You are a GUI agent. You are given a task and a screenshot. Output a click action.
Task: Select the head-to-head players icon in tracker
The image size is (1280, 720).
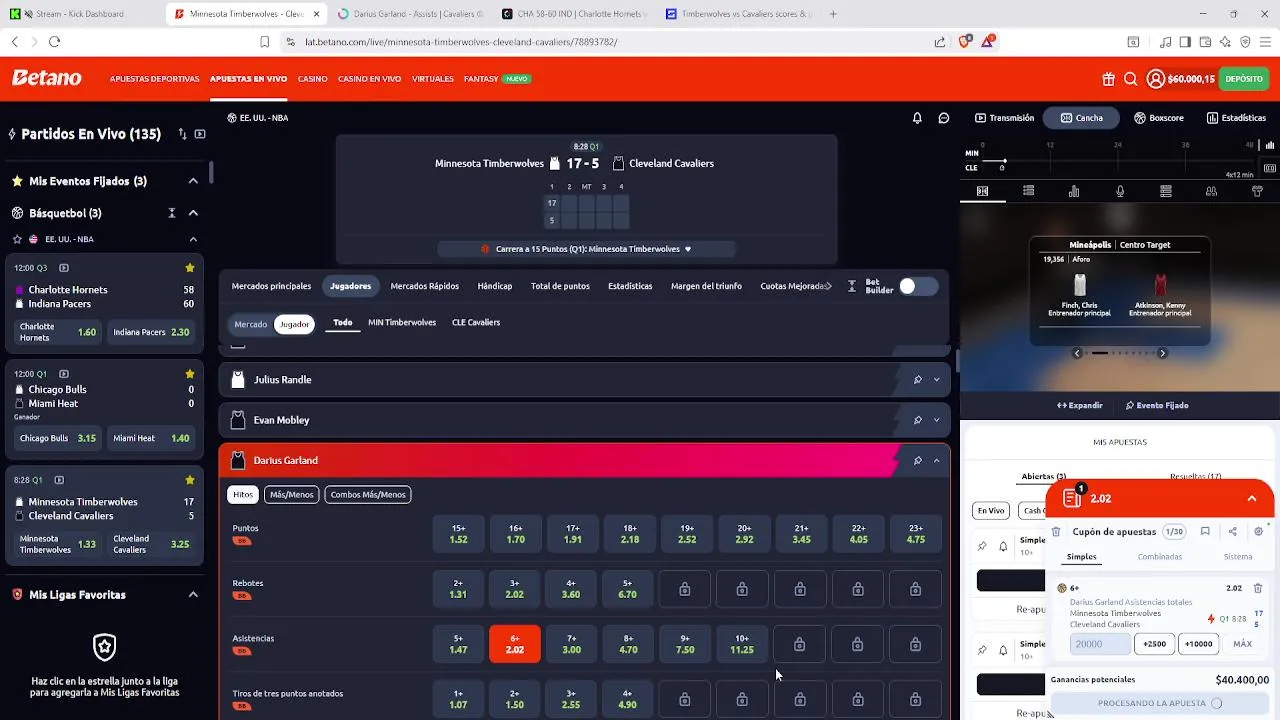pyautogui.click(x=1211, y=191)
